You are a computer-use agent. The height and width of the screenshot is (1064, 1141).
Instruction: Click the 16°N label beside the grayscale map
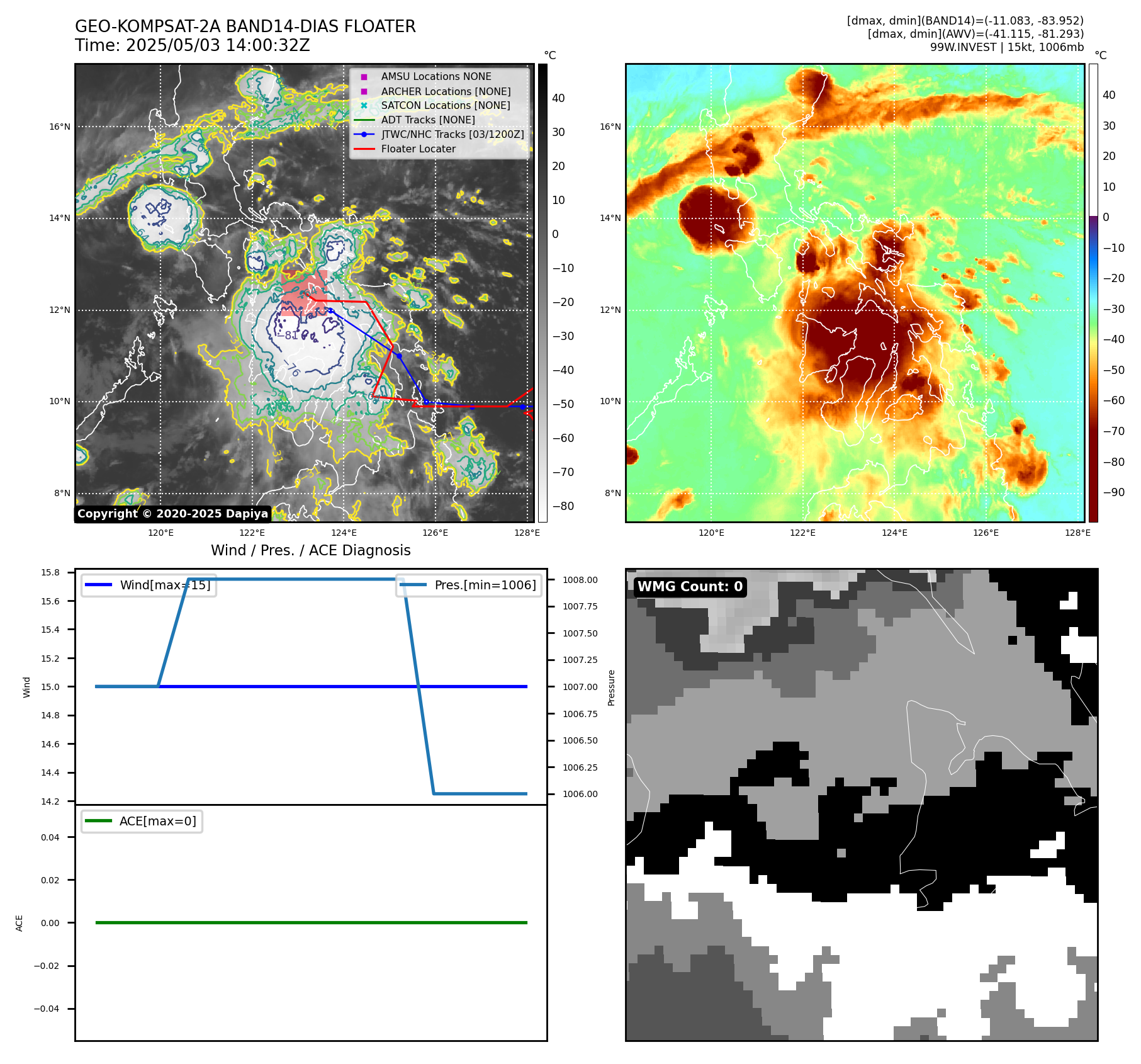click(x=60, y=127)
